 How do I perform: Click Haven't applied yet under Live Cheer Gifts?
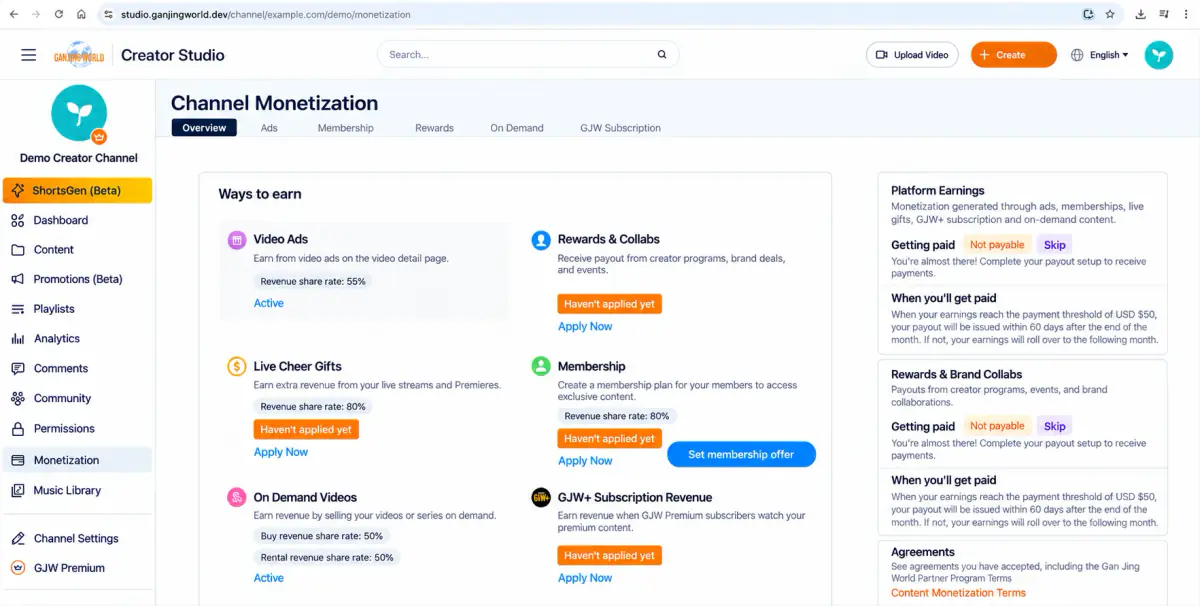[305, 430]
